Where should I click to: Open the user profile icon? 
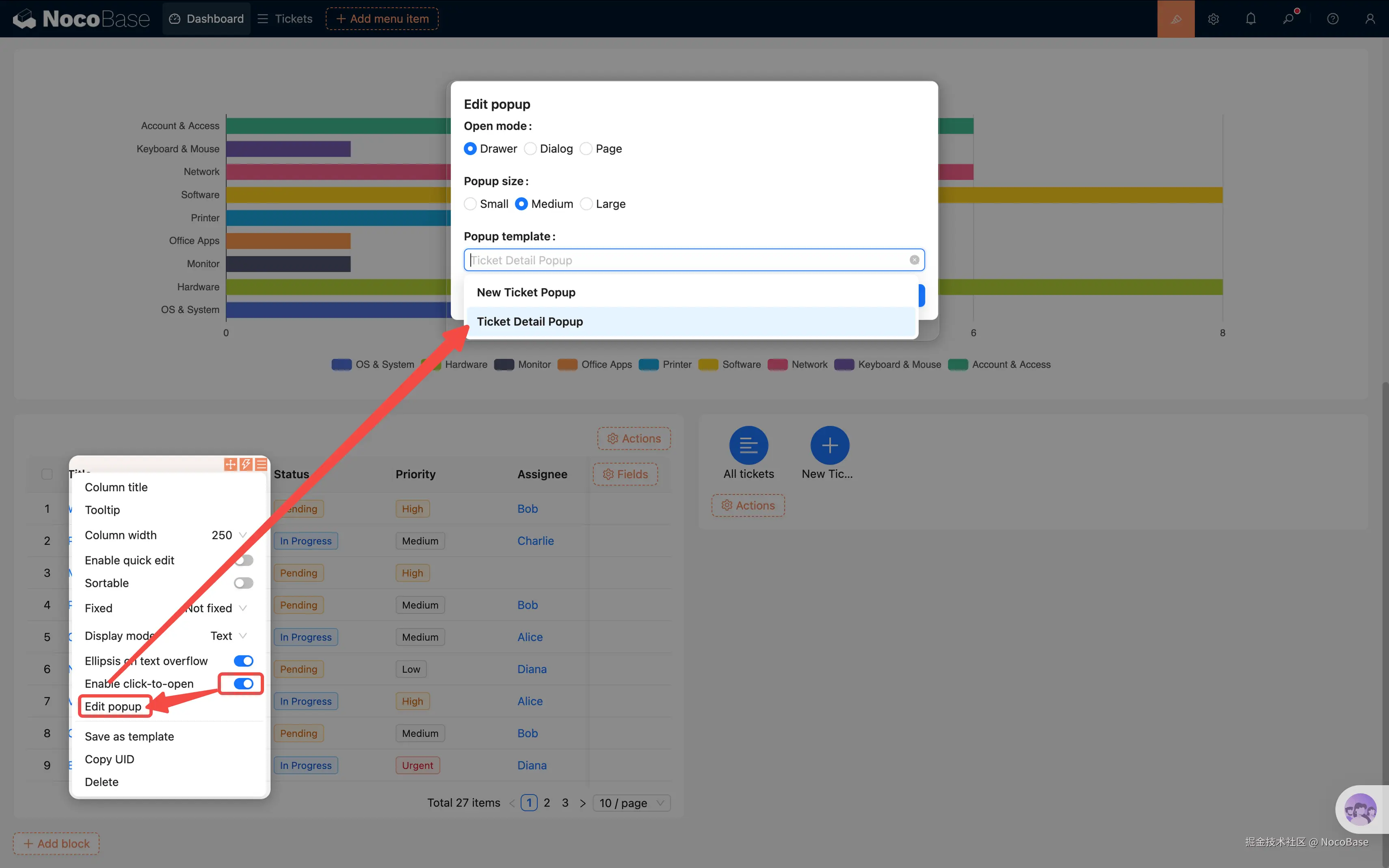click(1370, 19)
